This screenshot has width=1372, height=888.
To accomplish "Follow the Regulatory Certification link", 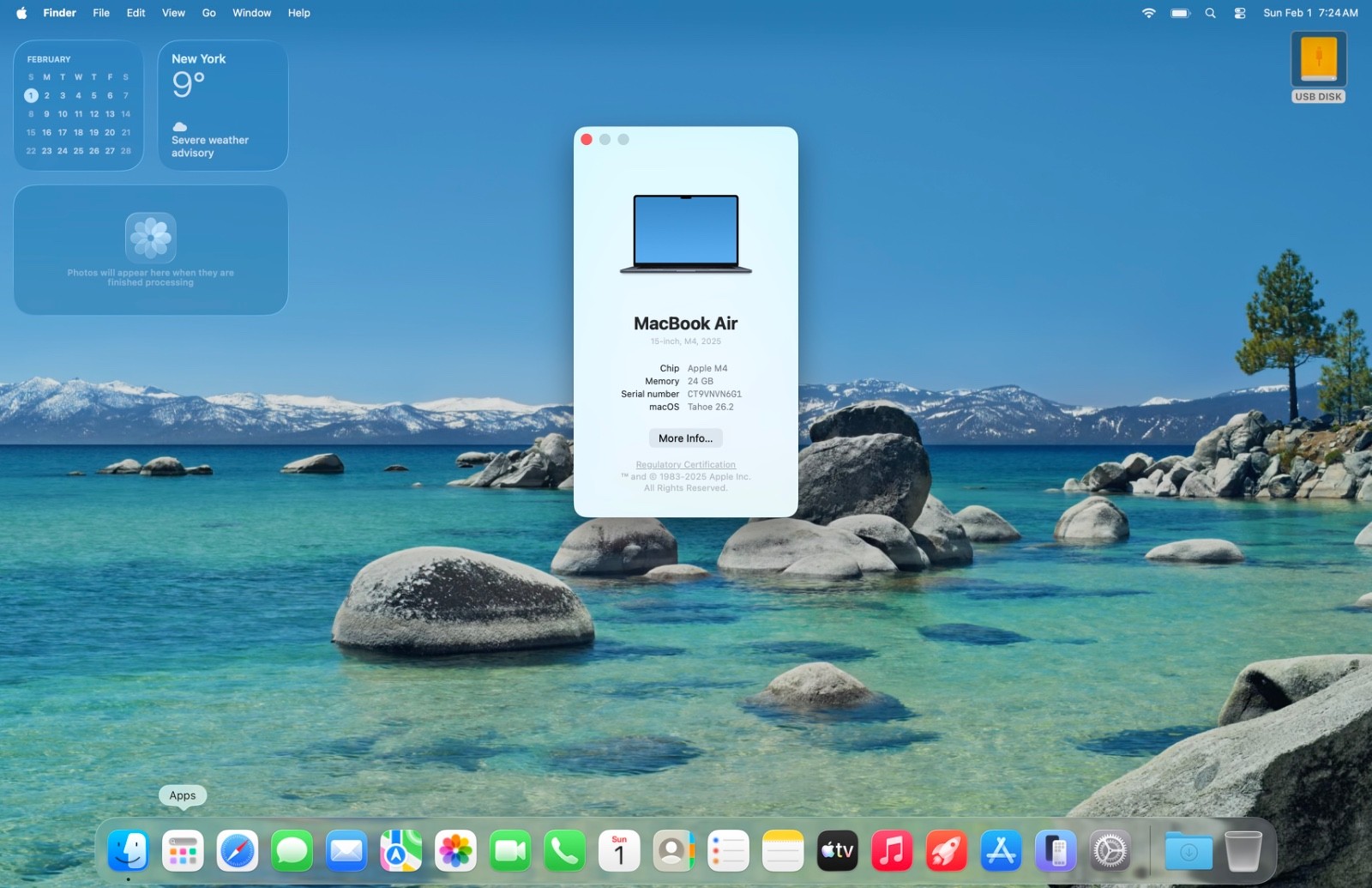I will click(x=686, y=465).
